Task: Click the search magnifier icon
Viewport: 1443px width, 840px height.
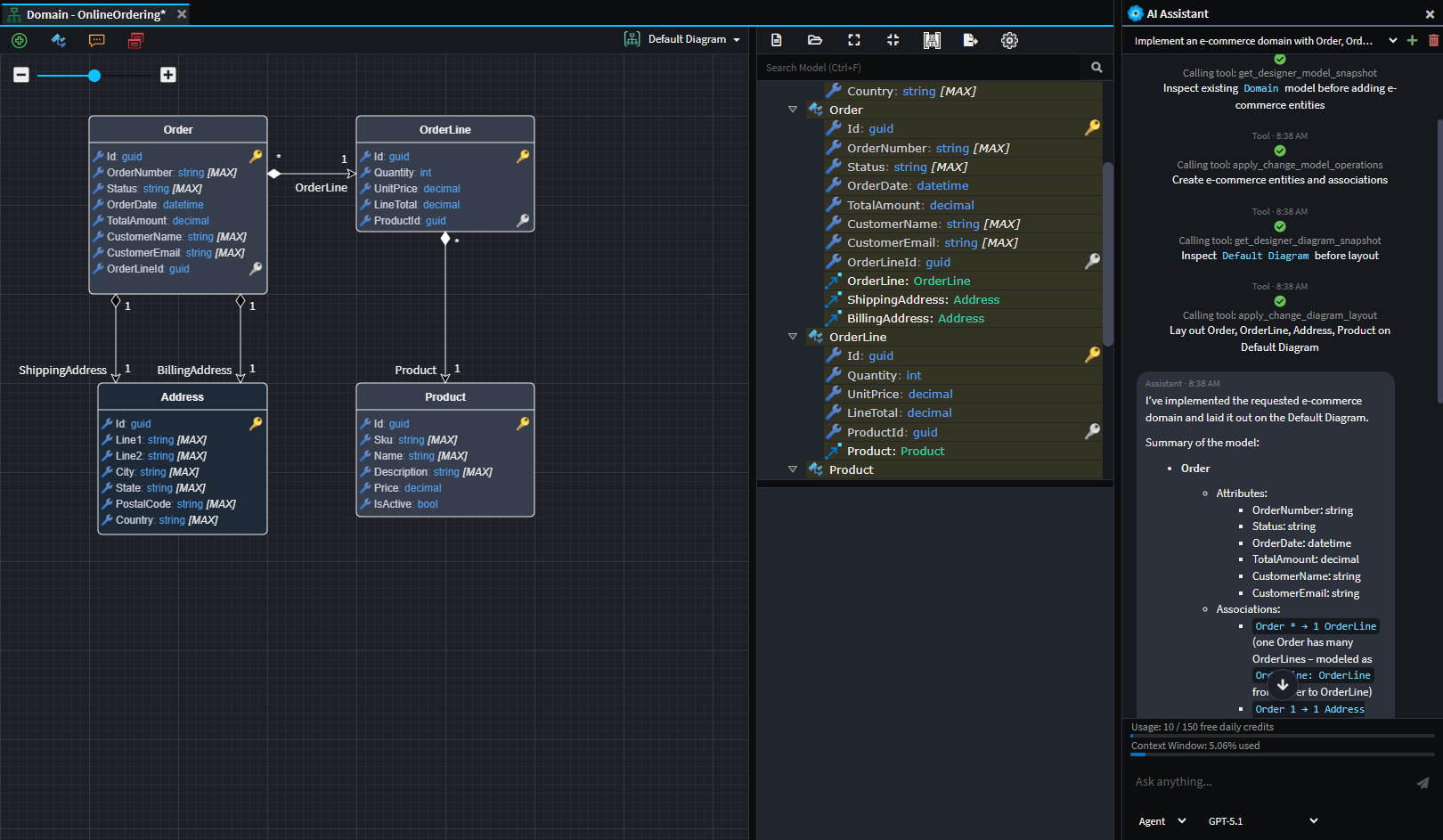Action: point(1097,68)
